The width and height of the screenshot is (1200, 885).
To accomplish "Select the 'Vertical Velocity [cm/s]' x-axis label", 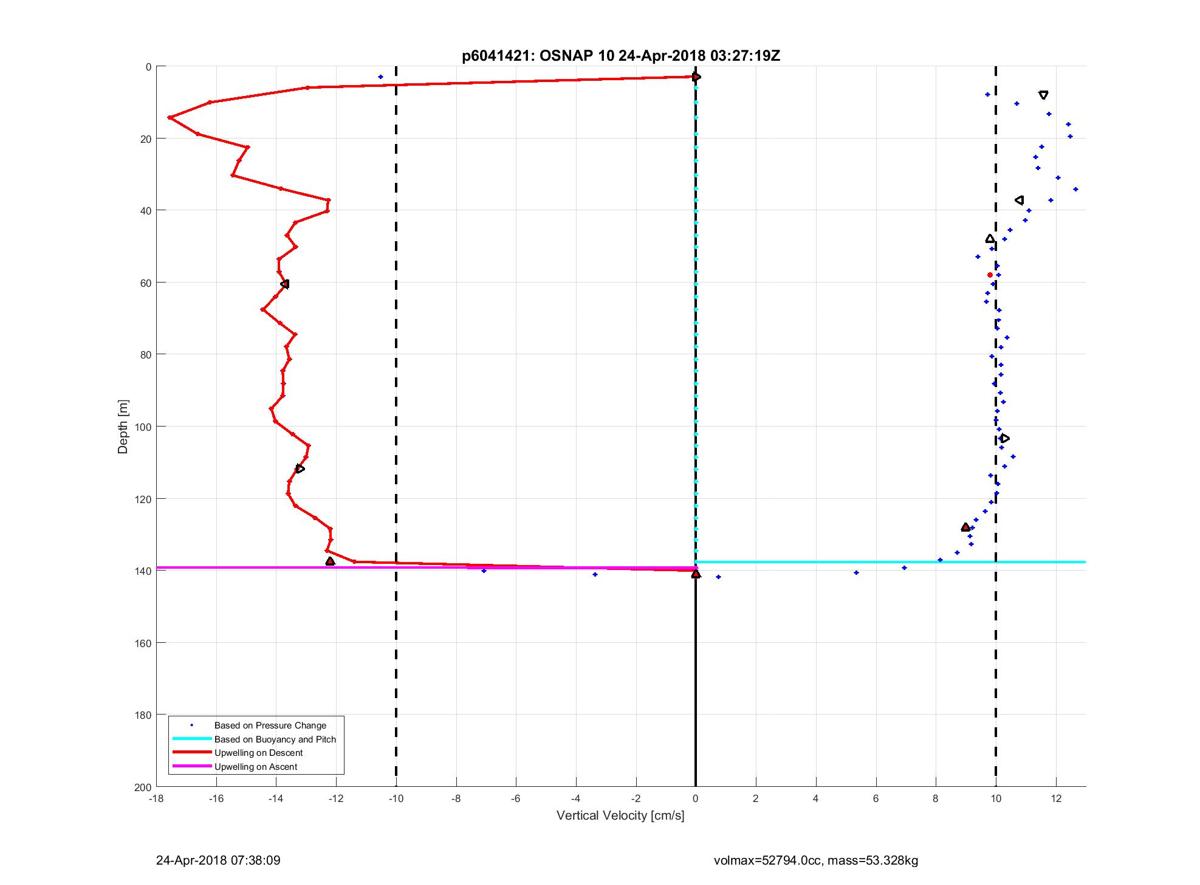I will [x=621, y=816].
